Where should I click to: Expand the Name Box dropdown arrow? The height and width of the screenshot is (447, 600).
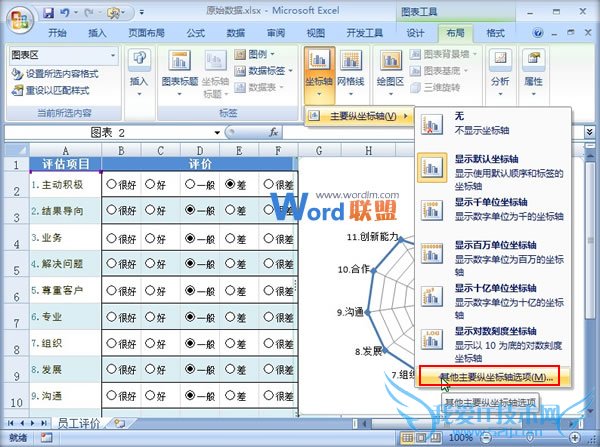pos(217,133)
